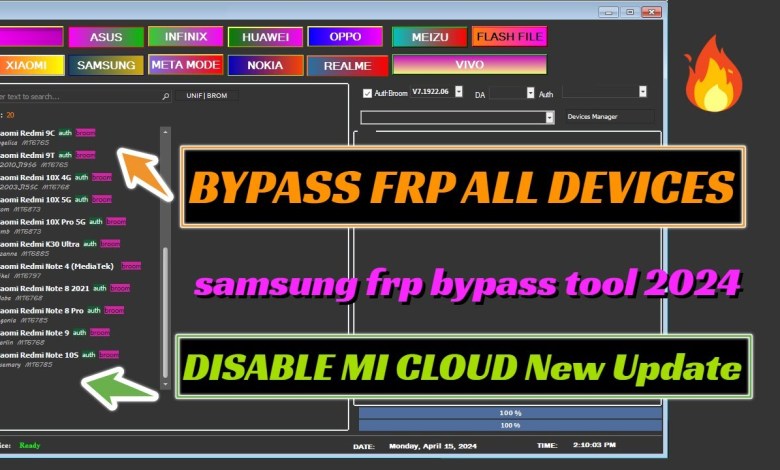Click the broom tag on Redmi 9C row

click(x=86, y=133)
